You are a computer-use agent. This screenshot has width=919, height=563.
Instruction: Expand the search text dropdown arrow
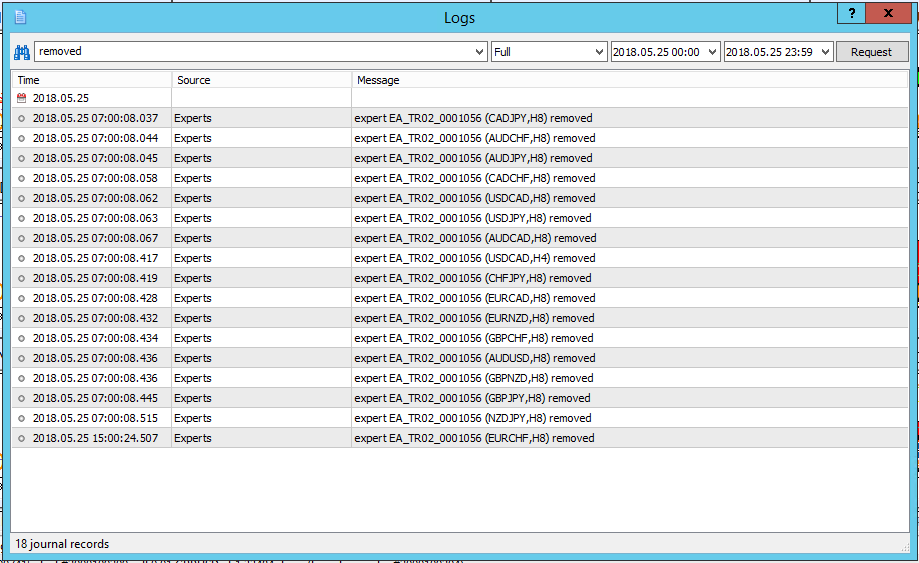479,52
